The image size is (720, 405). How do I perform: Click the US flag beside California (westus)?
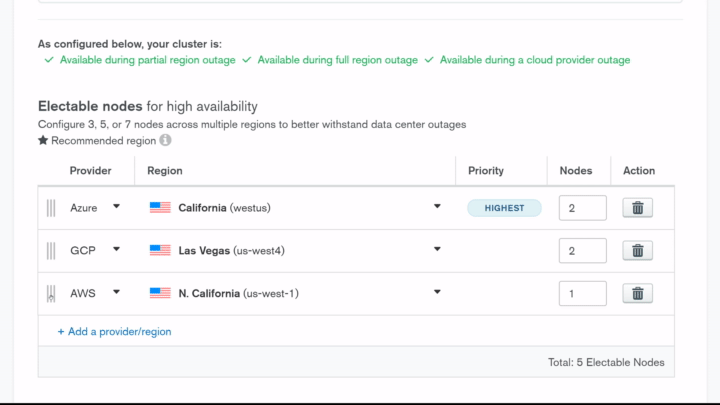click(x=160, y=208)
